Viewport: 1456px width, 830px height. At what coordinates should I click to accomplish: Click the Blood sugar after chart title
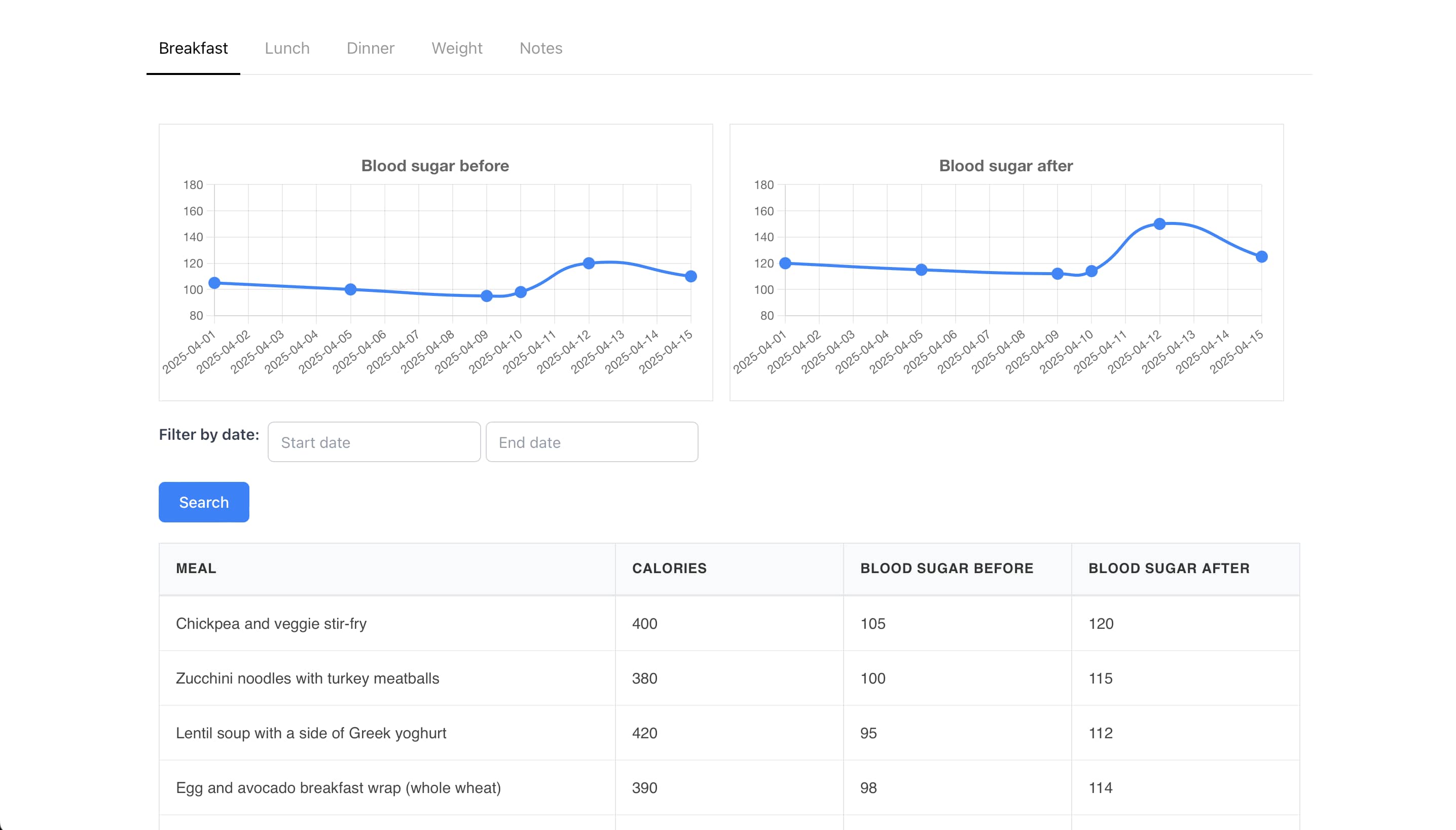(x=1005, y=166)
